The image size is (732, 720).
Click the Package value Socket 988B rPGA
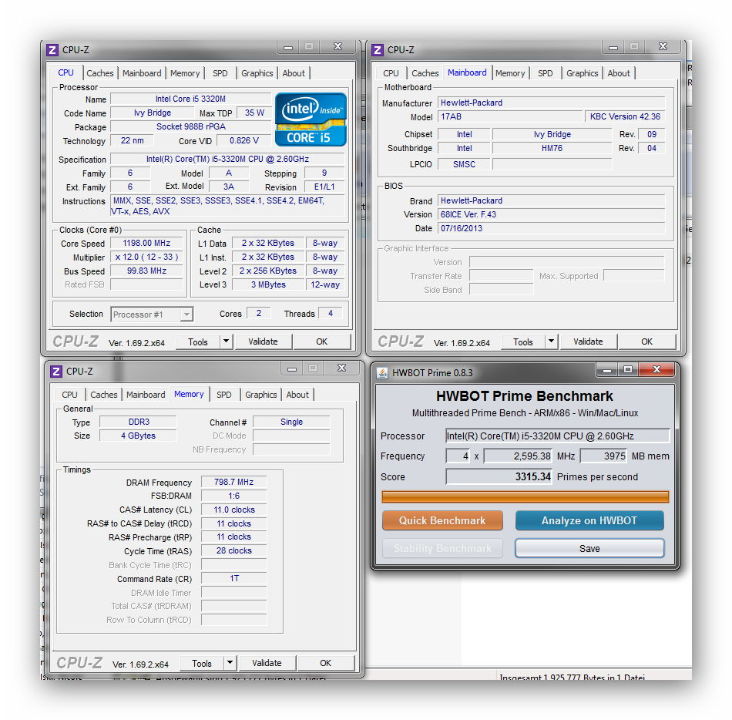(x=190, y=127)
